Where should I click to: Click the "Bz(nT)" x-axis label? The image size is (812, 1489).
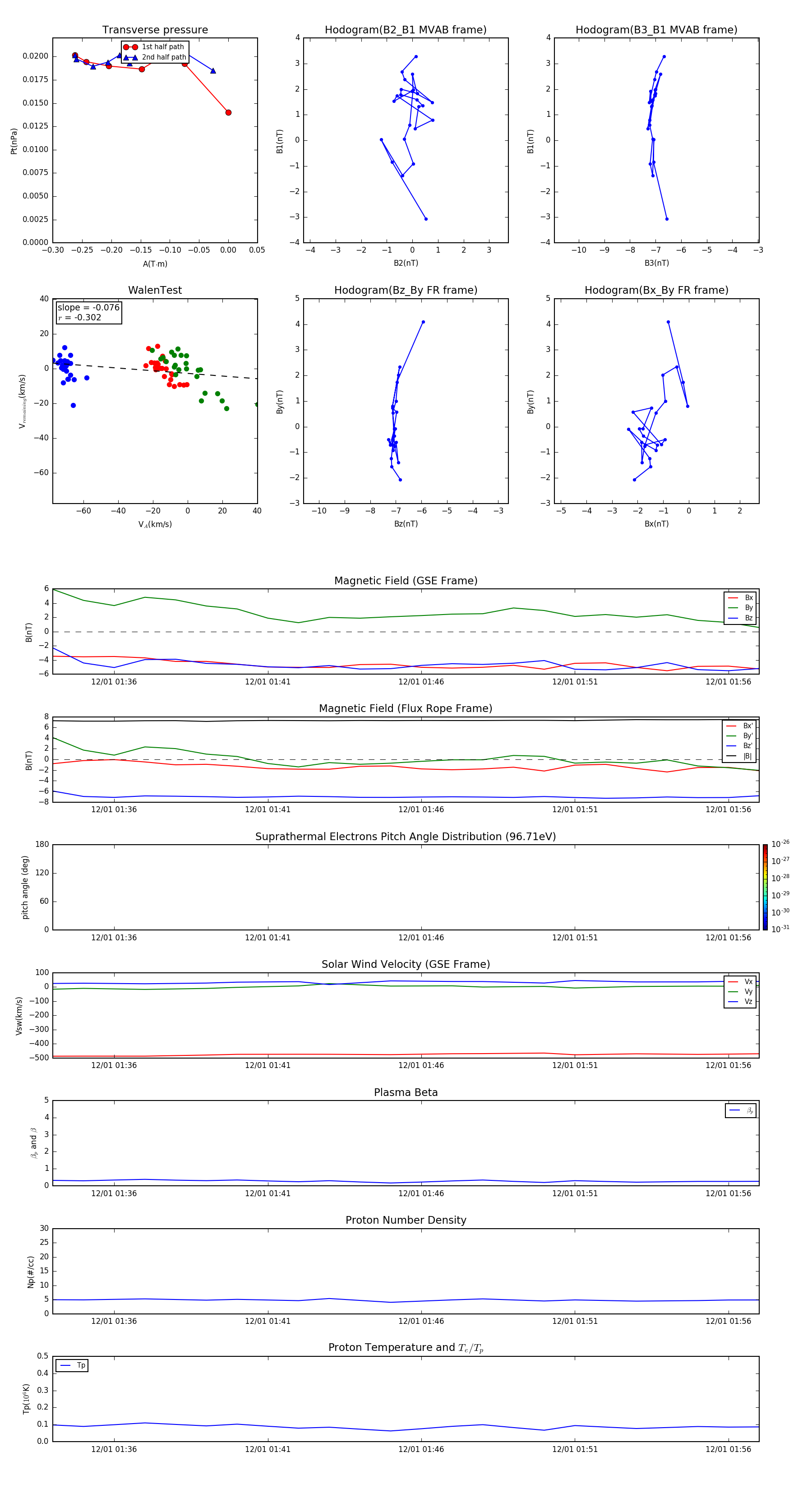[x=406, y=524]
